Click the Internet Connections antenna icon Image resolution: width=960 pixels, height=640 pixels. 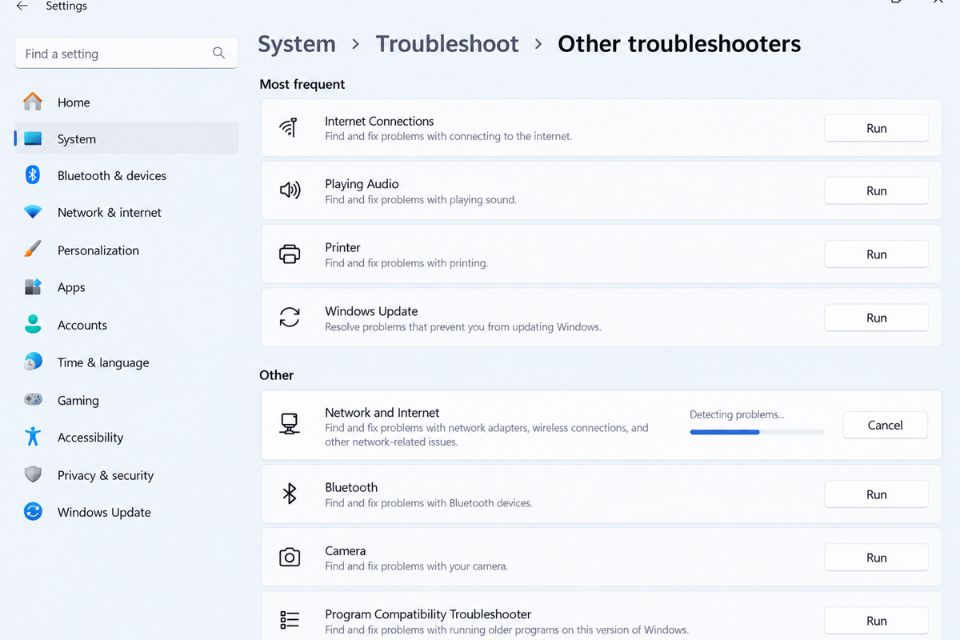click(x=289, y=127)
